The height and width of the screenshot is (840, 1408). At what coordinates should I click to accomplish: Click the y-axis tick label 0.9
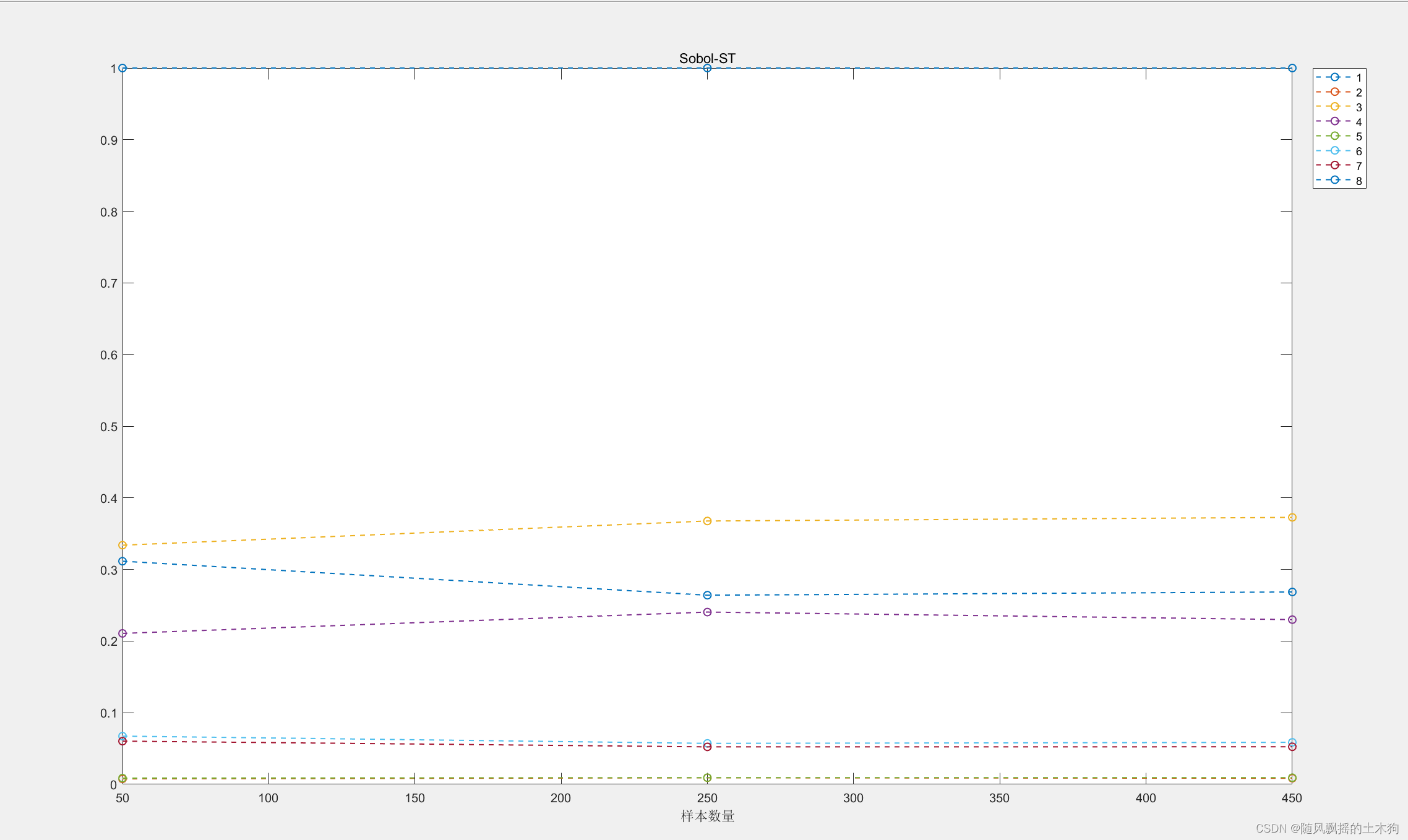point(109,140)
